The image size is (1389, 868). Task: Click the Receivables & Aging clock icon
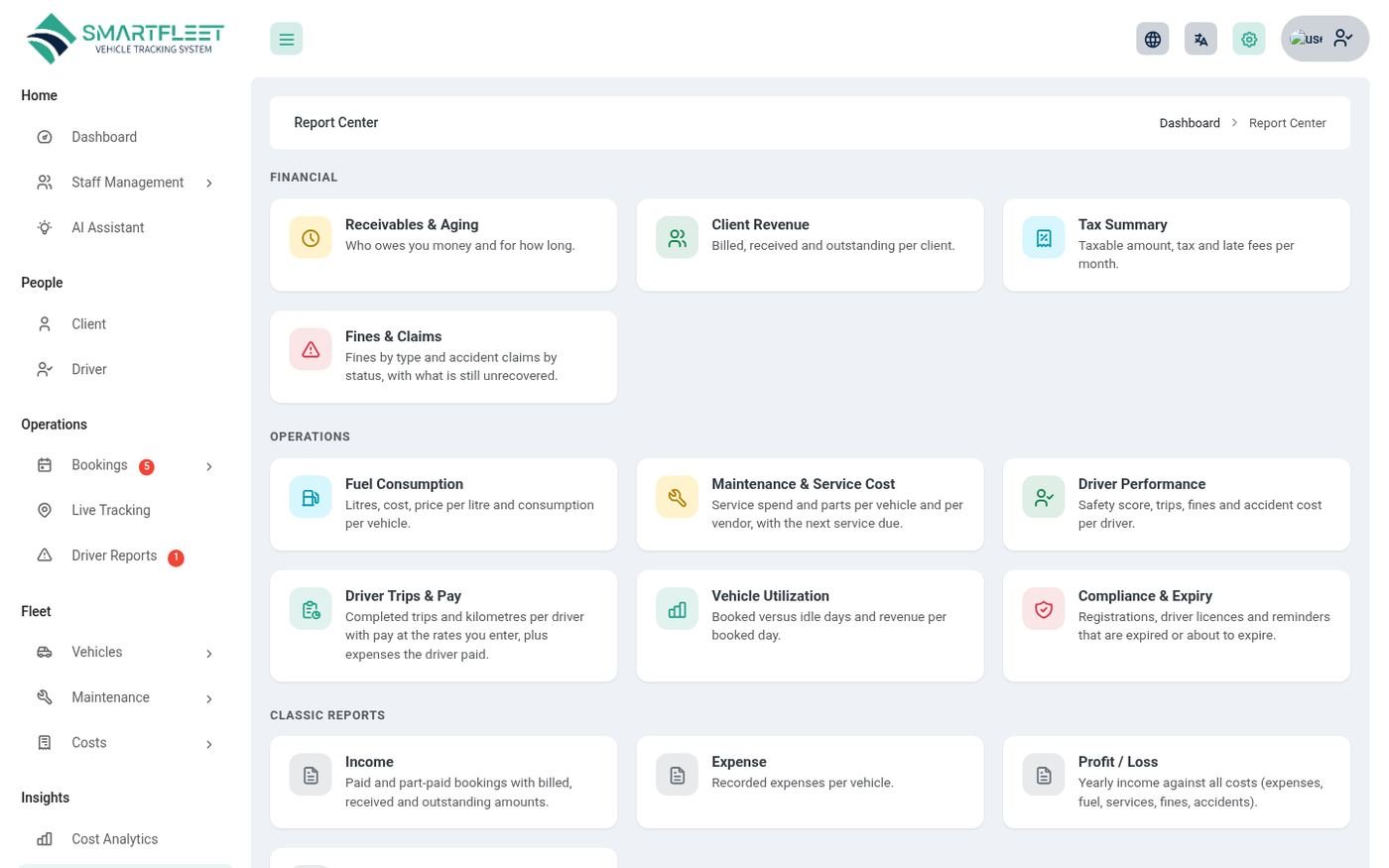tap(311, 238)
